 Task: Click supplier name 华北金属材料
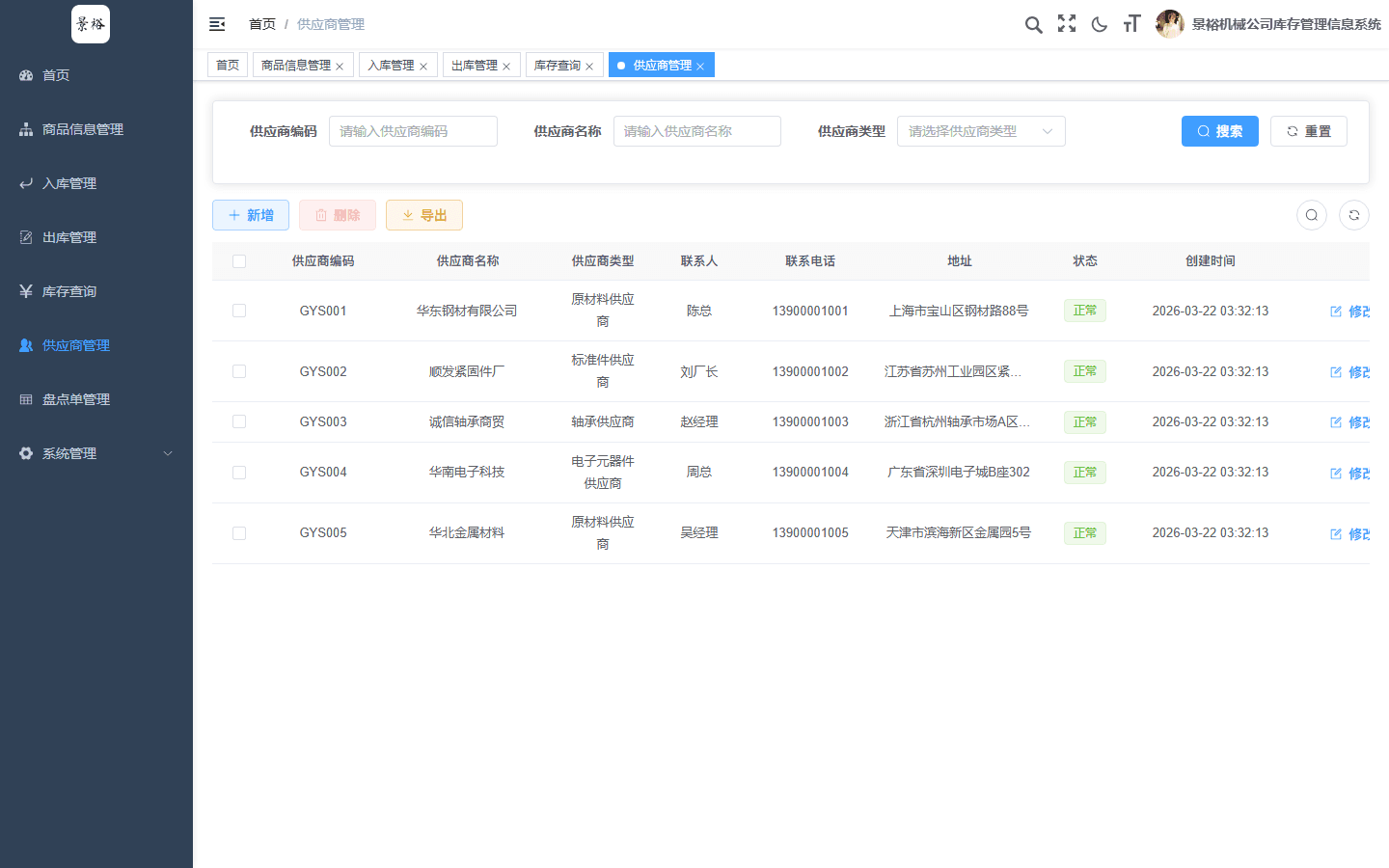coord(467,533)
